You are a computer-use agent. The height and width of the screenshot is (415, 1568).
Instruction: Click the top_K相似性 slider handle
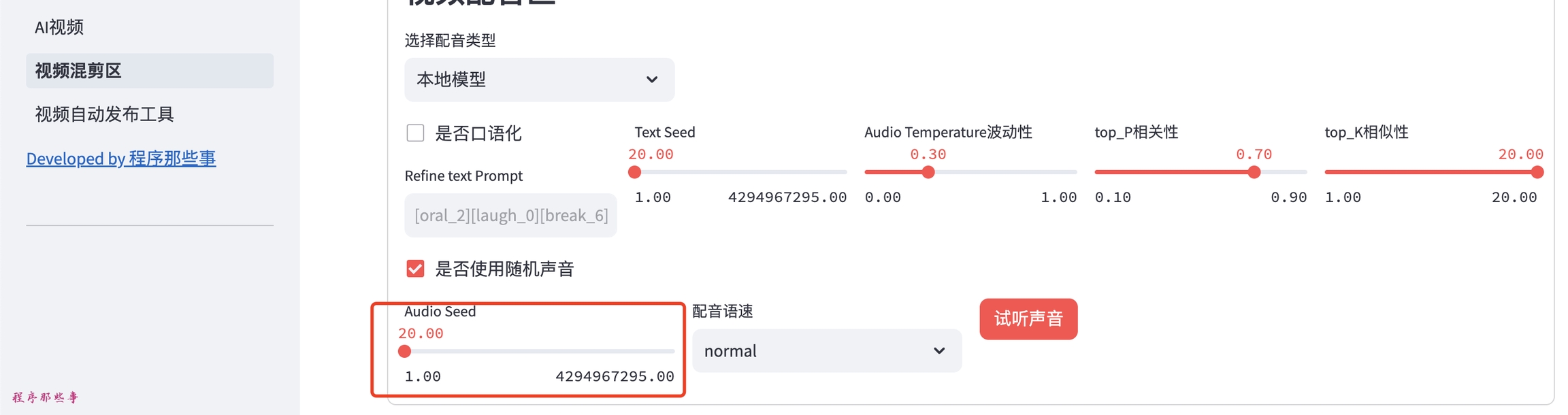(1537, 172)
